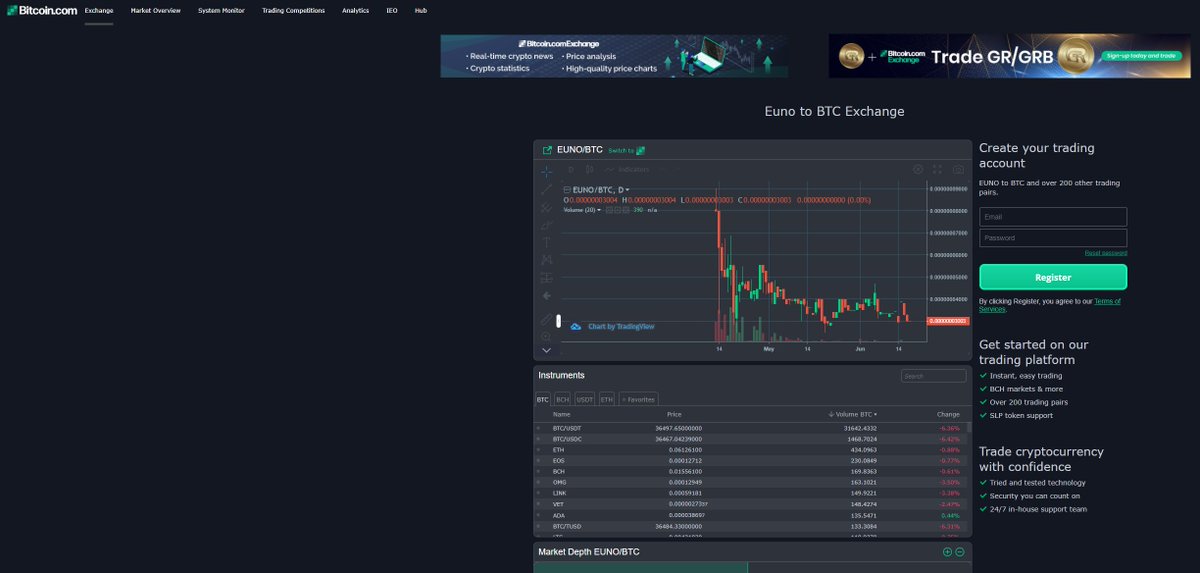
Task: Select the ETH instruments tab
Action: 607,399
